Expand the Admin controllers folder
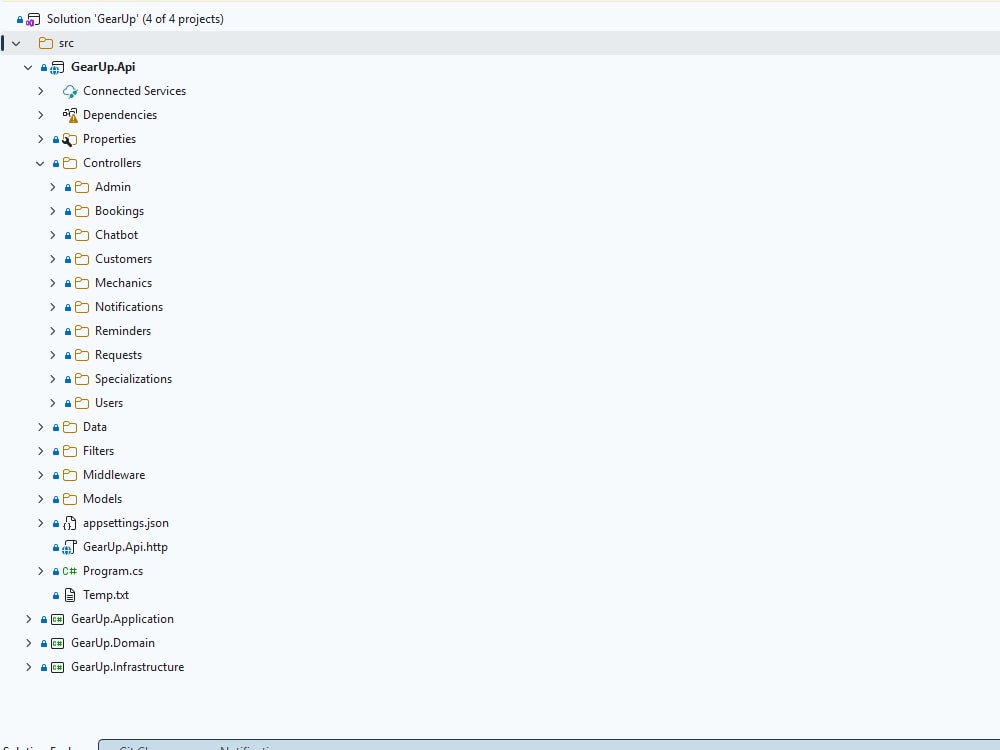1000x750 pixels. pos(52,187)
